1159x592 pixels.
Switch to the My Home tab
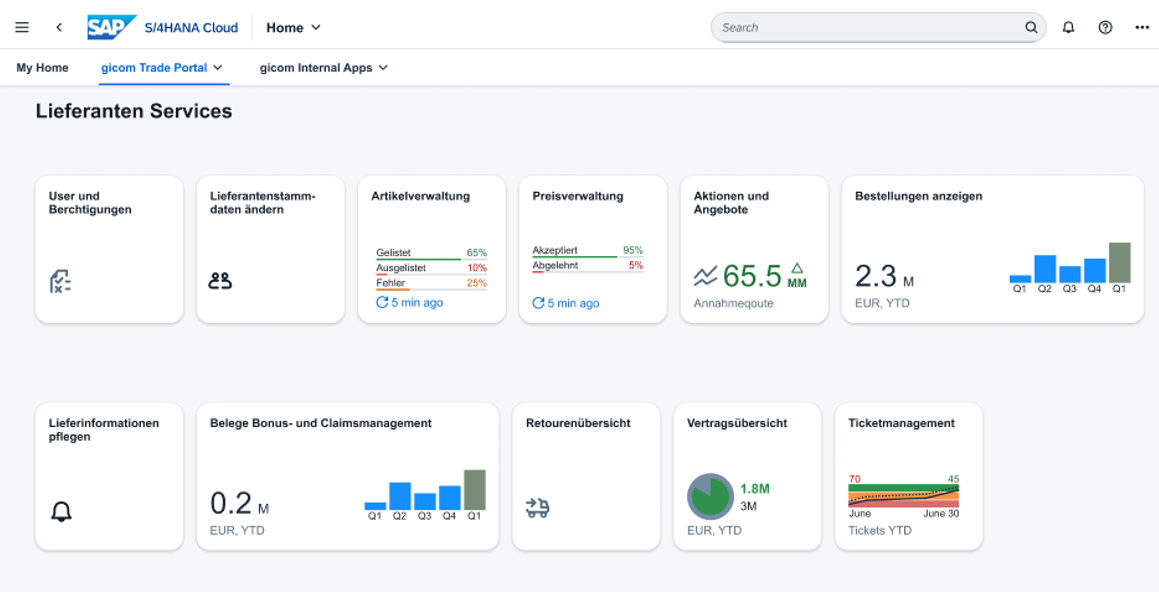(42, 68)
